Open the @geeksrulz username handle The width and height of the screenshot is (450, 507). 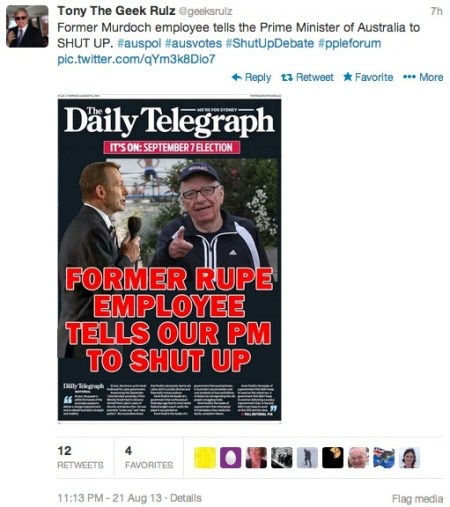click(x=206, y=12)
